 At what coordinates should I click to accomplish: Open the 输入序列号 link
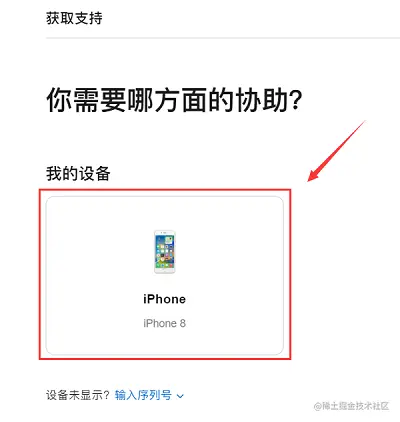click(x=143, y=395)
